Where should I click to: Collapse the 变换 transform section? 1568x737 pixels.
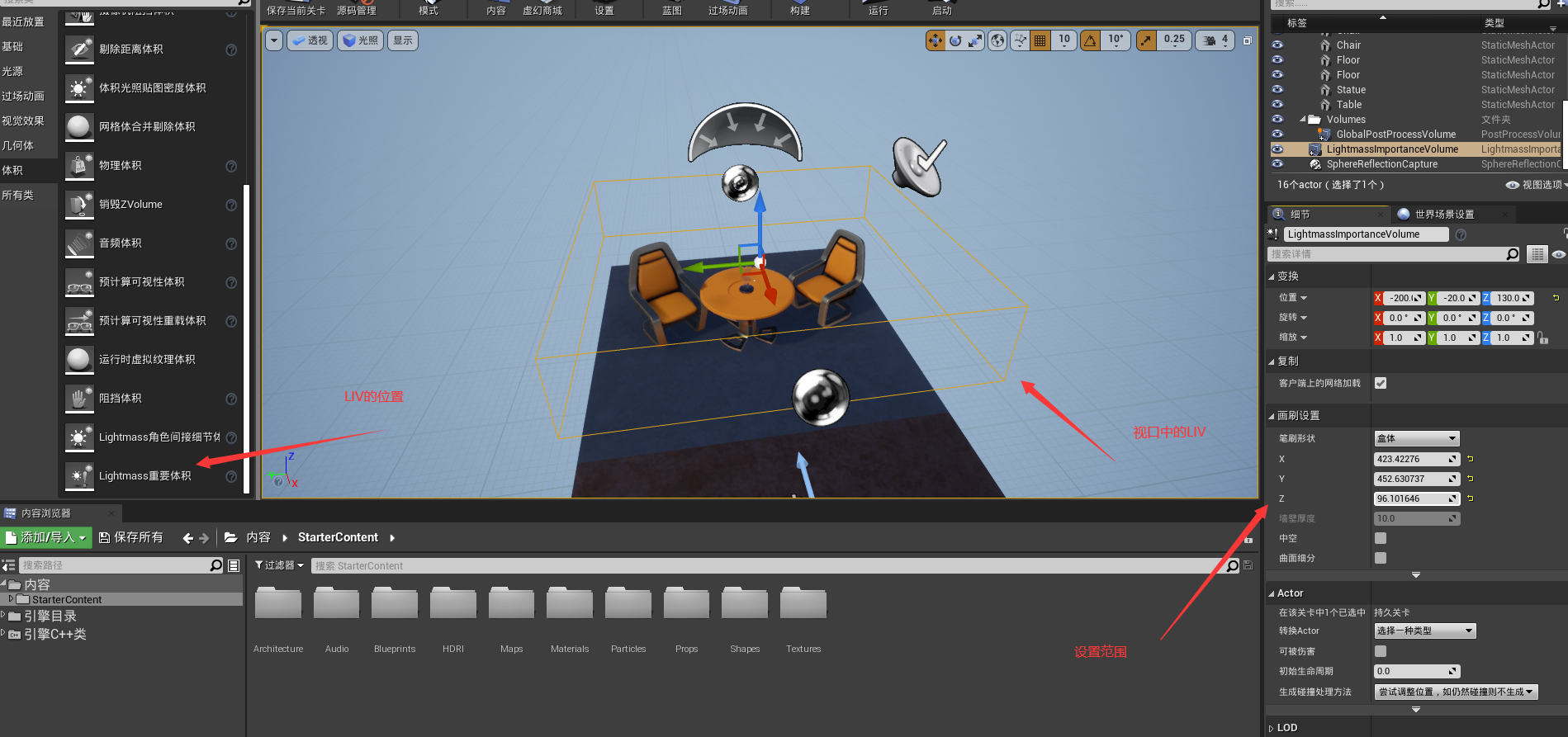coord(1272,276)
